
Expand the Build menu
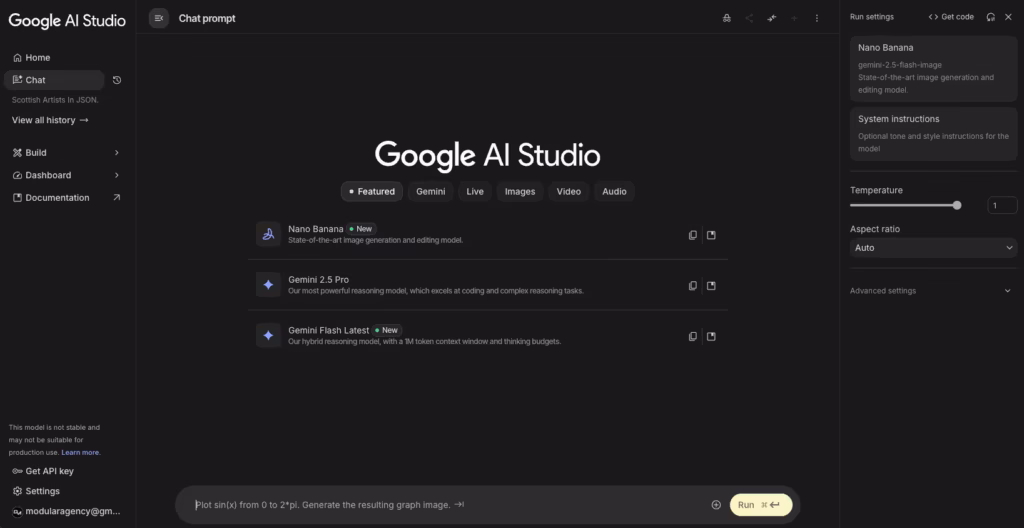pyautogui.click(x=67, y=152)
